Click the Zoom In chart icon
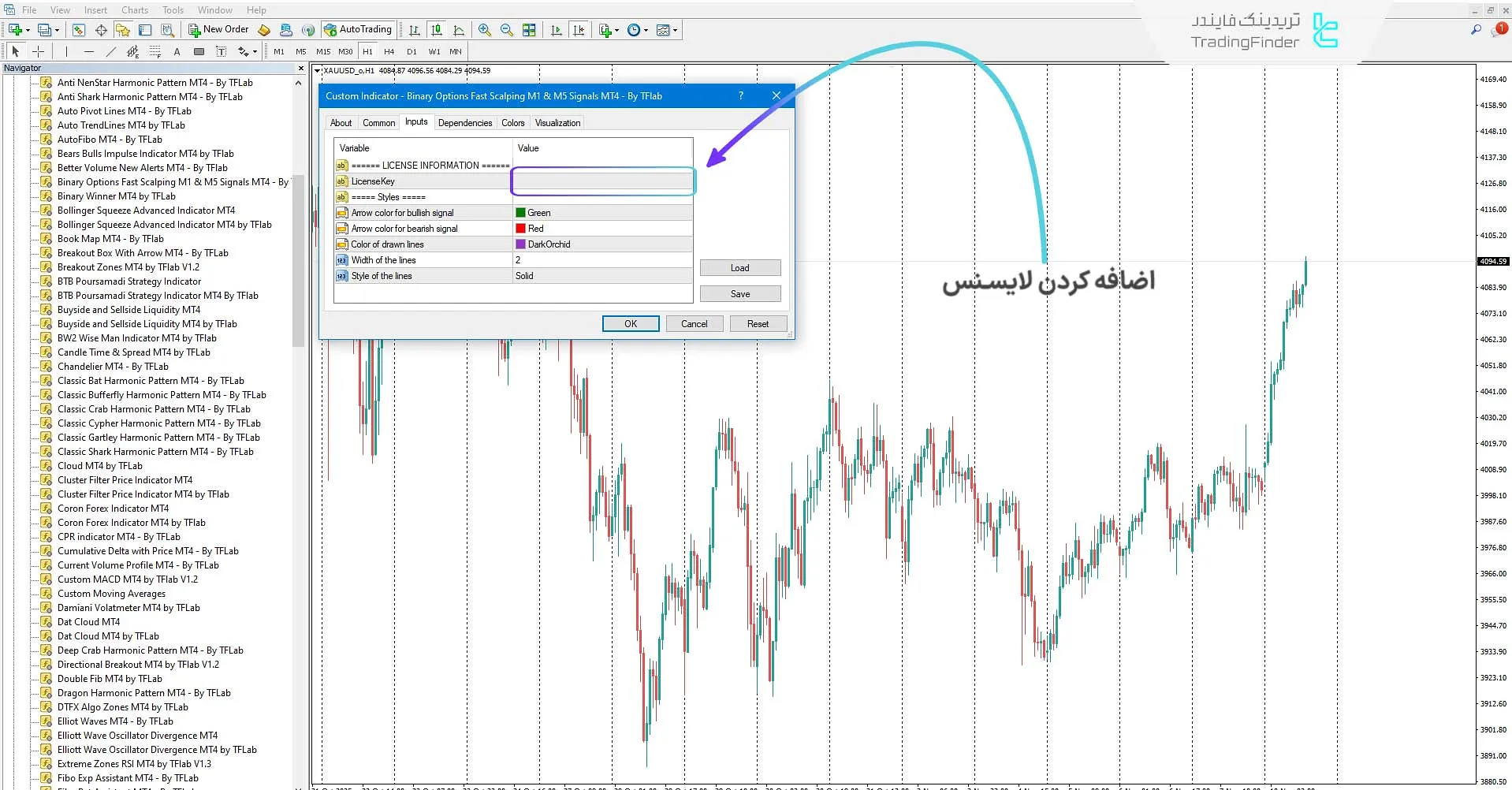The width and height of the screenshot is (1512, 790). click(483, 30)
